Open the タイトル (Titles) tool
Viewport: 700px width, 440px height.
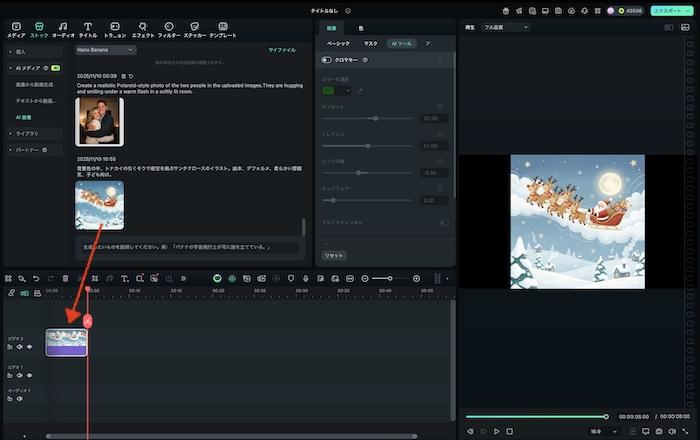tap(88, 29)
